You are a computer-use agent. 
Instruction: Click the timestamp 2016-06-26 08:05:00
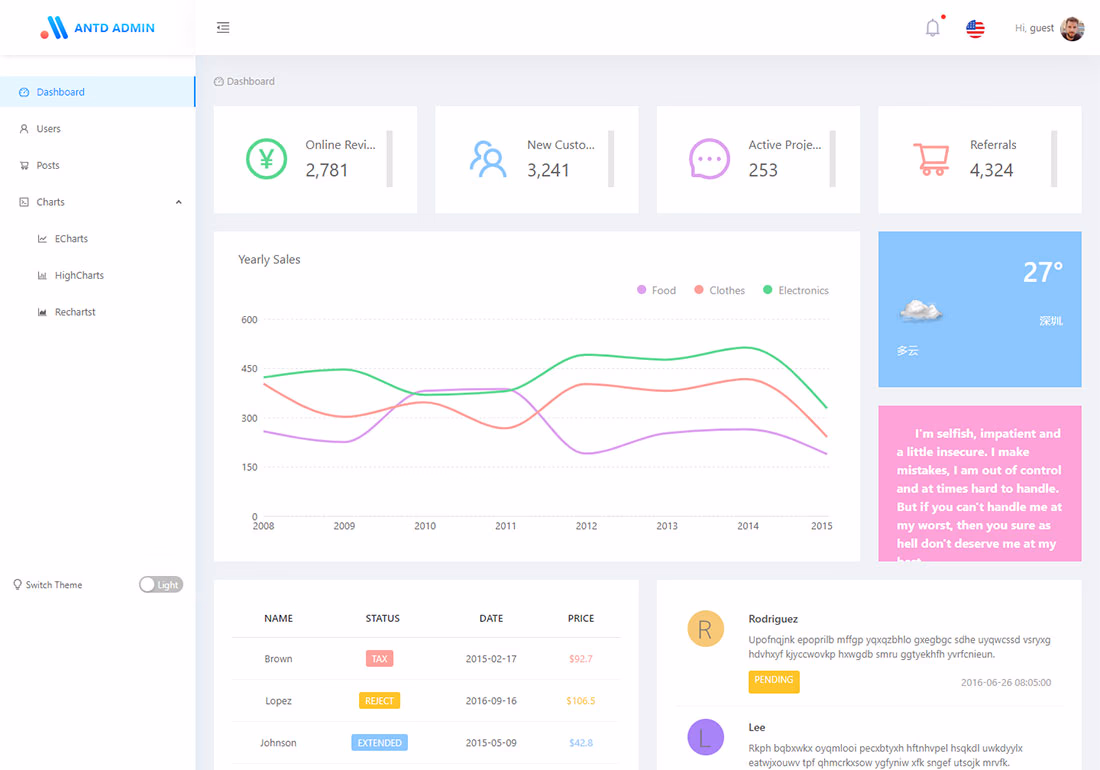(1006, 682)
